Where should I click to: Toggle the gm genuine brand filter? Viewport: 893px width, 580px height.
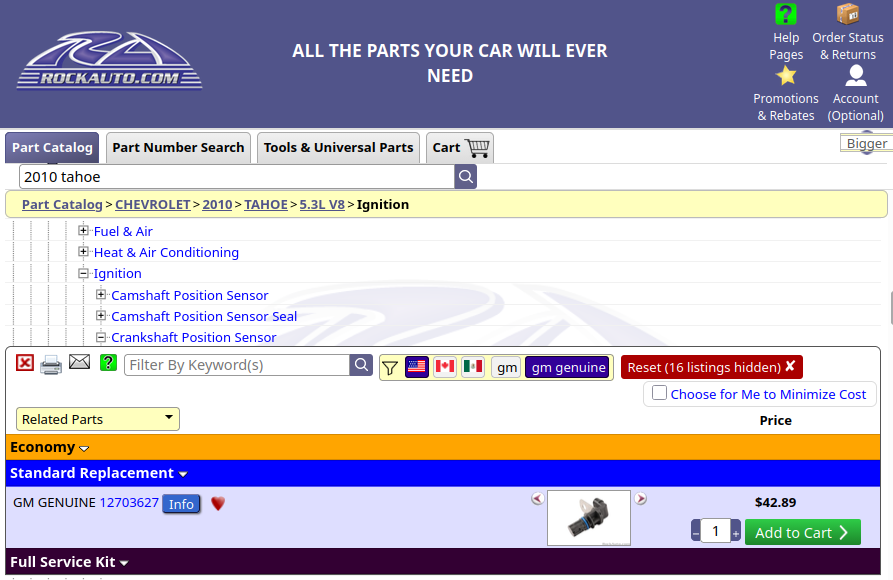pyautogui.click(x=568, y=367)
